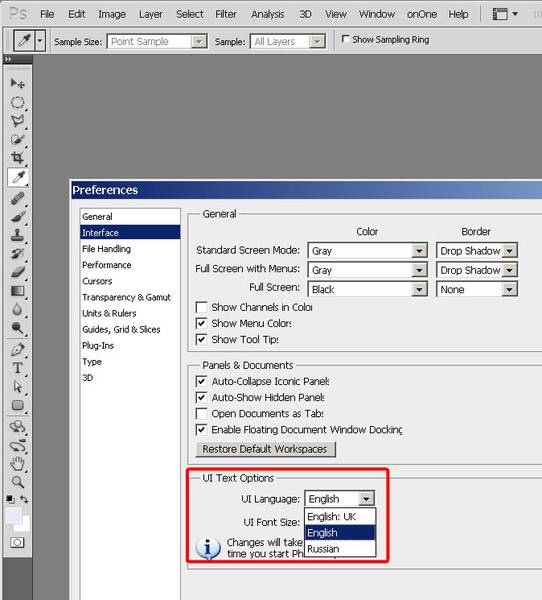
Task: Select the Quick Selection tool
Action: [x=18, y=139]
